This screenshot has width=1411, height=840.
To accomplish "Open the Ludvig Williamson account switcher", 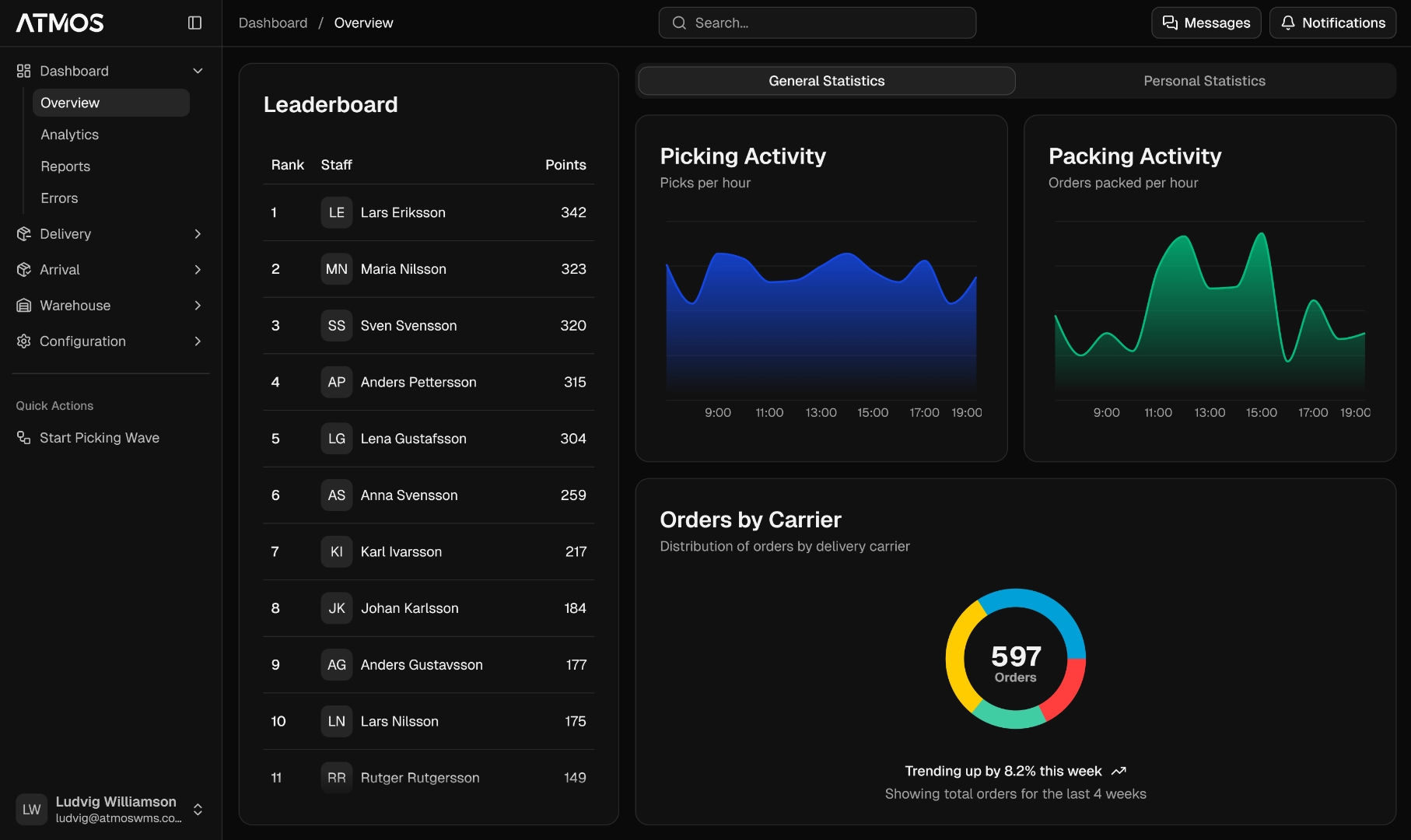I will click(198, 810).
